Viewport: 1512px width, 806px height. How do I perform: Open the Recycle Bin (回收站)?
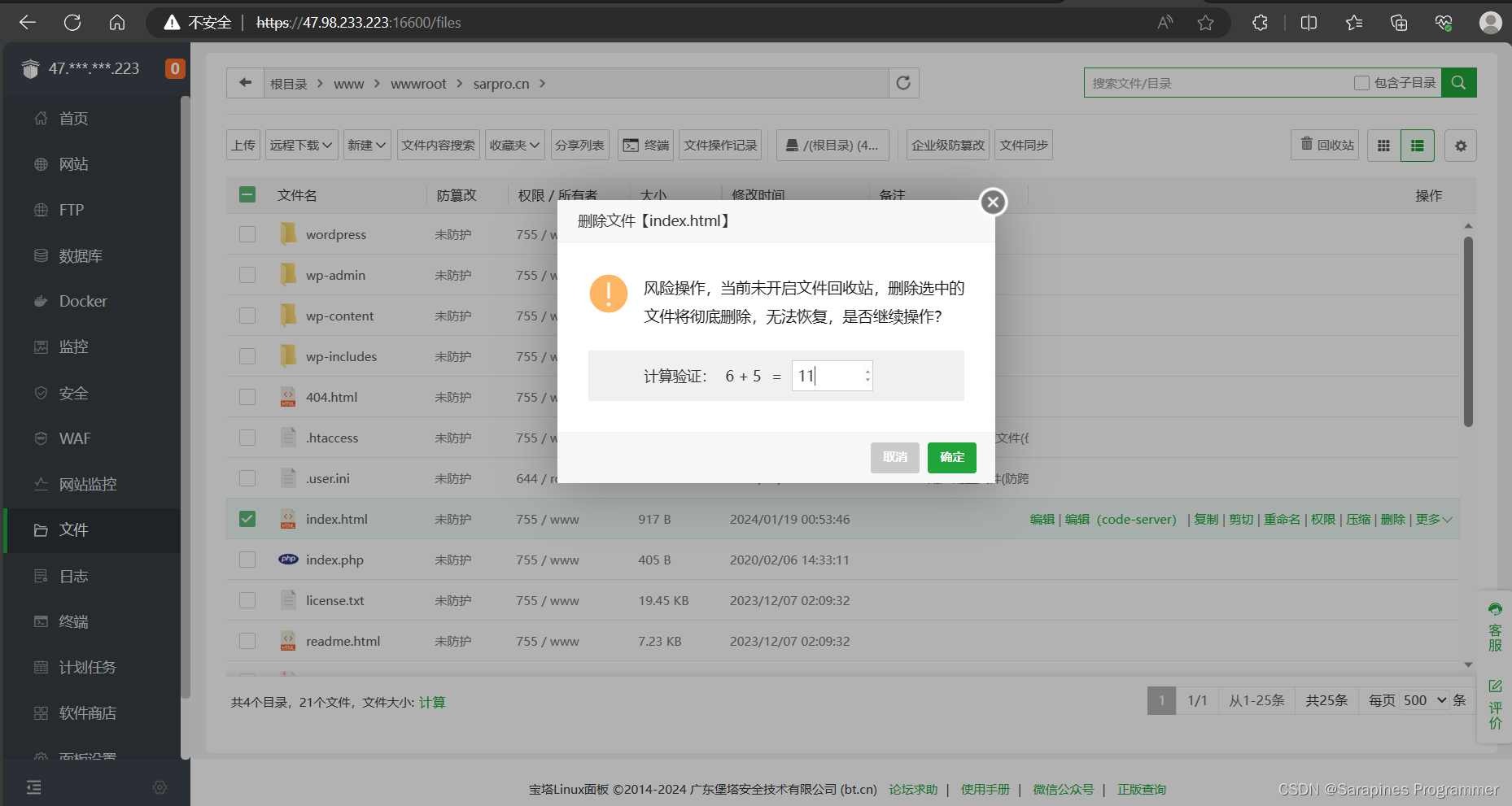pos(1326,145)
